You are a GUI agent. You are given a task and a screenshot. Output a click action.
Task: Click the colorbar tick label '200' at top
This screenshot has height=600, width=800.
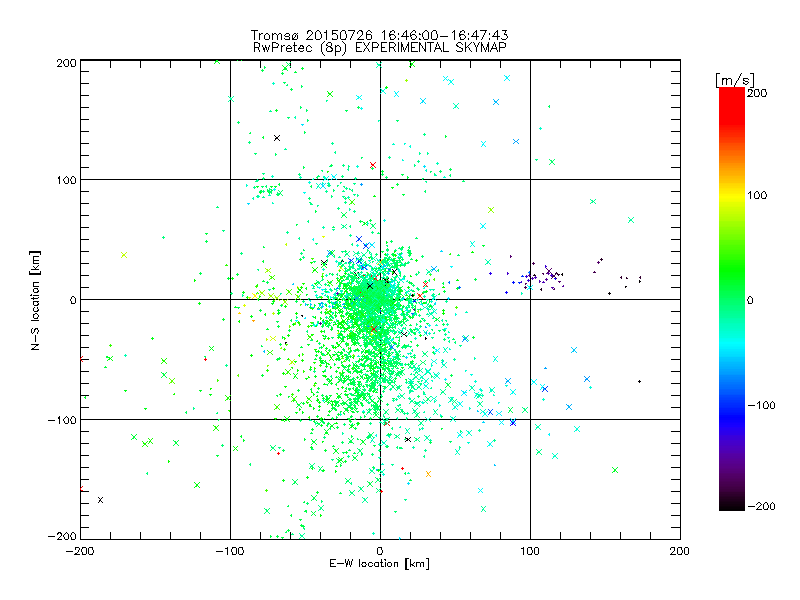tap(757, 93)
